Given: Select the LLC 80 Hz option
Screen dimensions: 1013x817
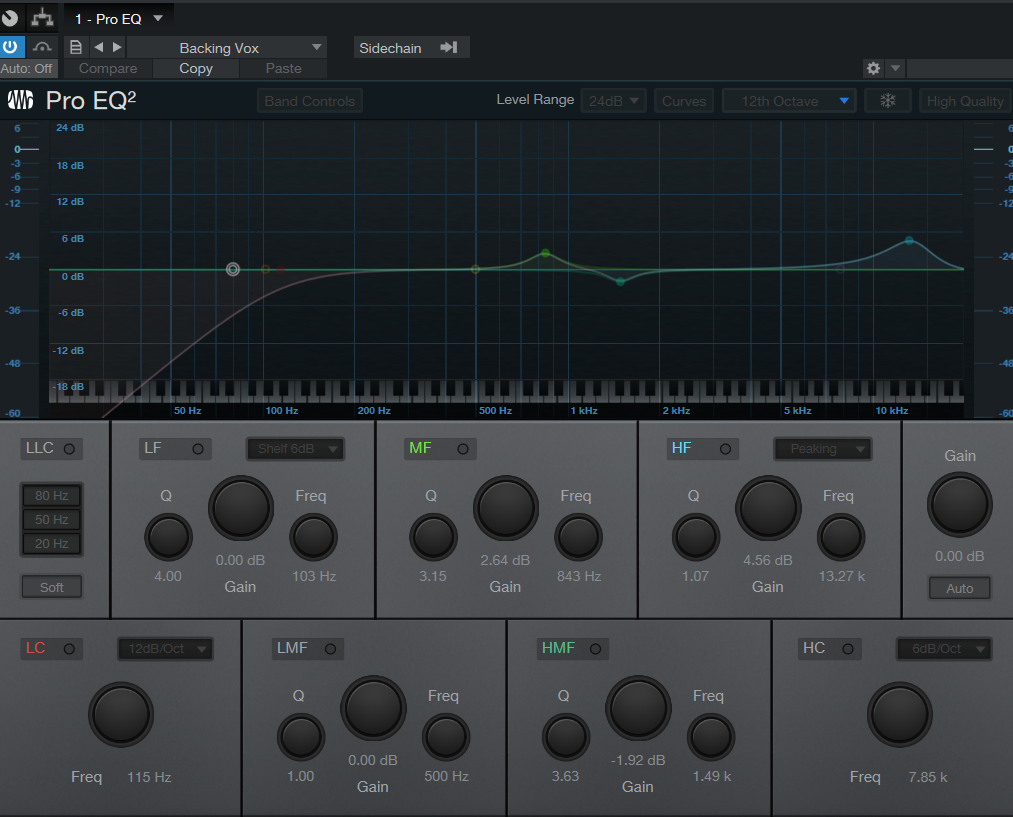Looking at the screenshot, I should click(52, 495).
